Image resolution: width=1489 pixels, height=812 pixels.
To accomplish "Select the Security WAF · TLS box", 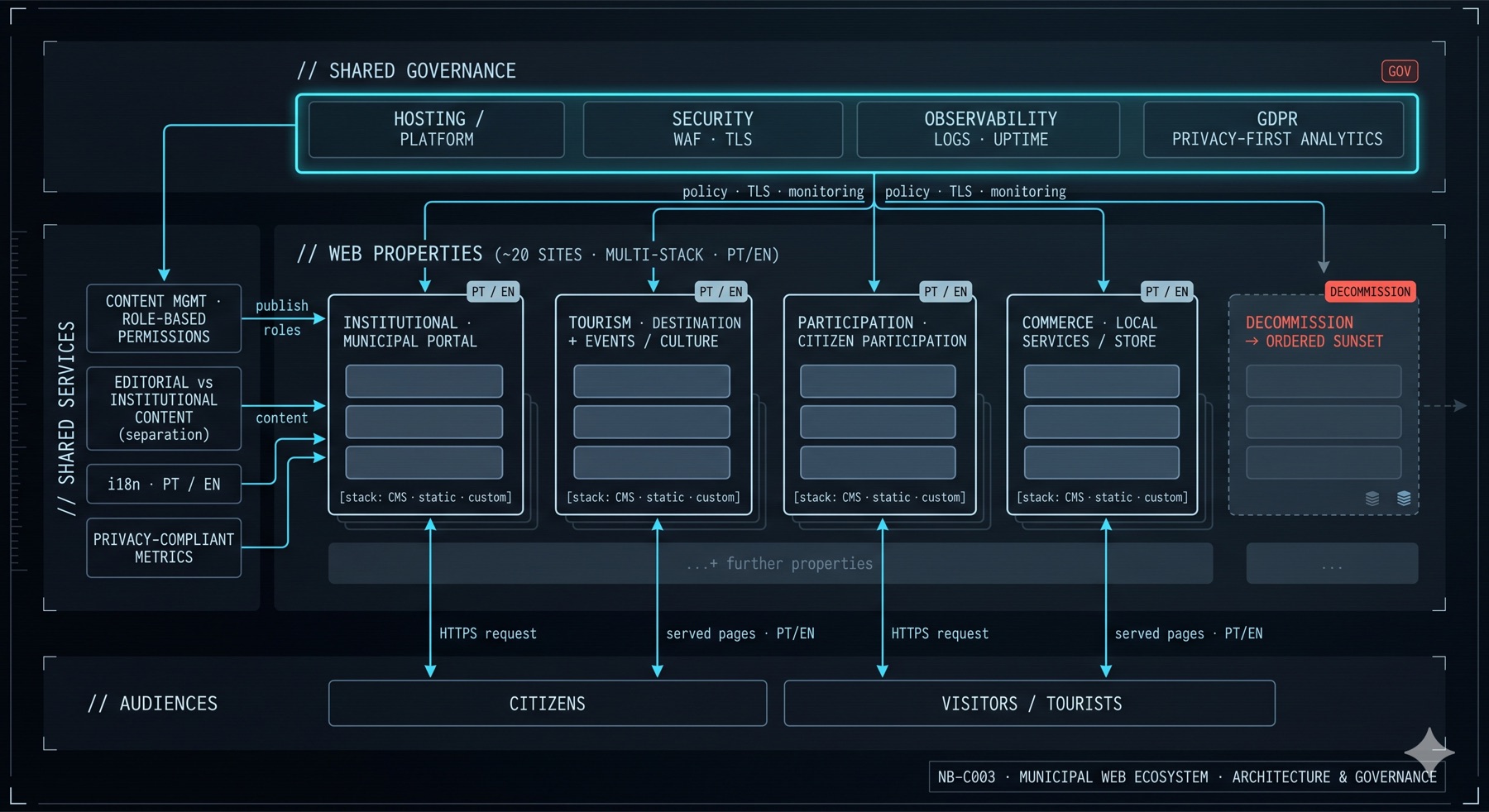I will (x=713, y=129).
